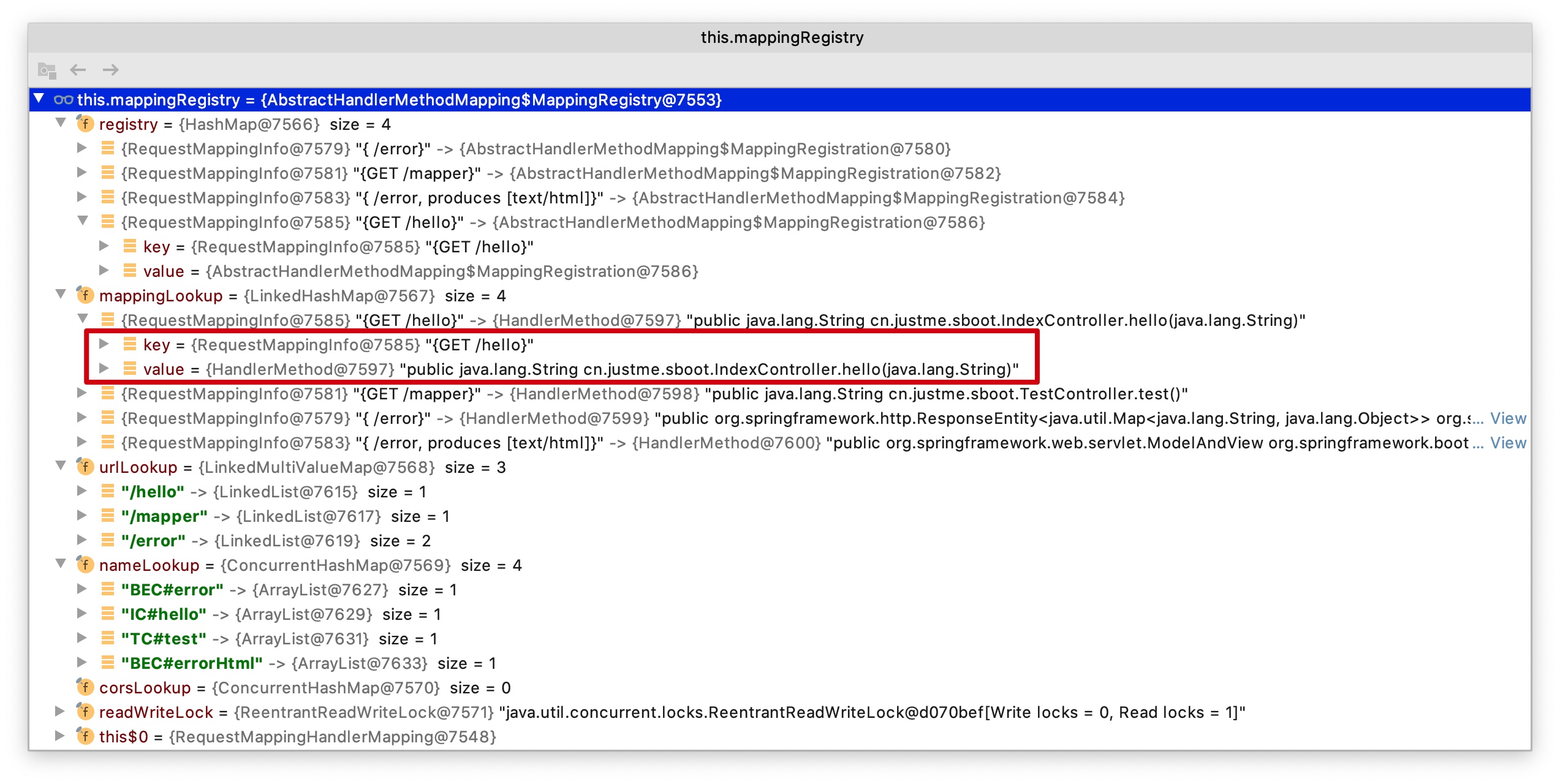The width and height of the screenshot is (1560, 784).
Task: Click the field icon next to nameLookup
Action: pyautogui.click(x=85, y=565)
